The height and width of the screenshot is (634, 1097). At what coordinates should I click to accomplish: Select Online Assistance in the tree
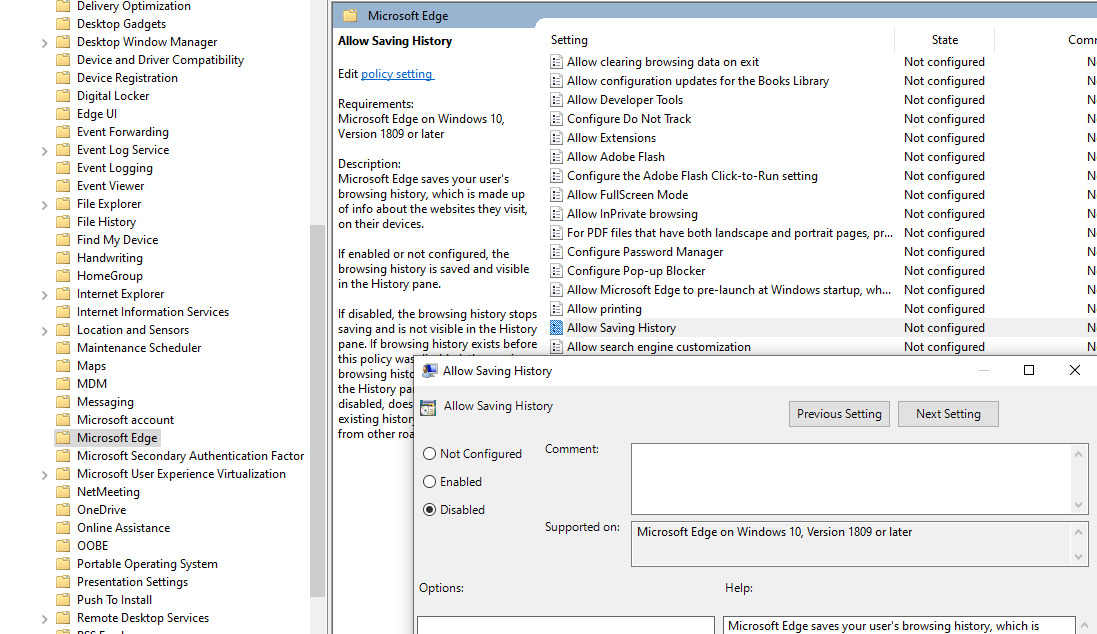click(x=123, y=528)
